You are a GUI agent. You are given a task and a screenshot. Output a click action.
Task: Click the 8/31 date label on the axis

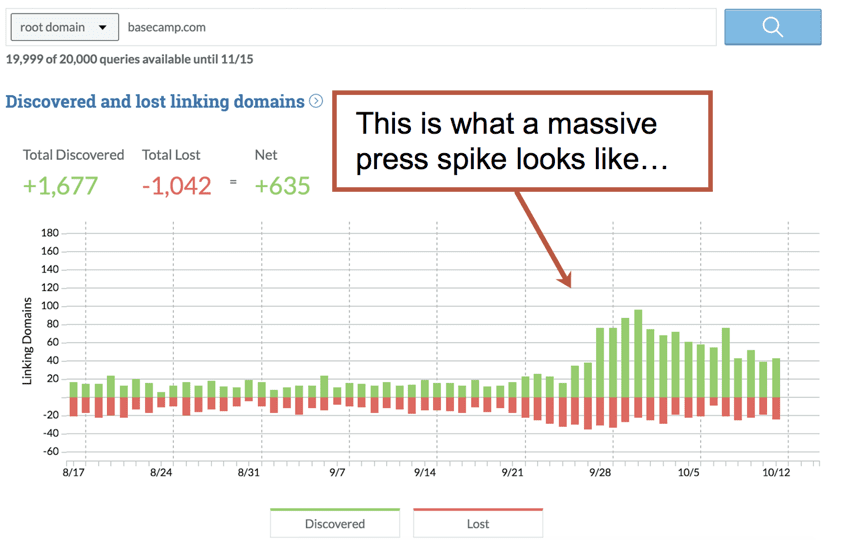coord(249,472)
